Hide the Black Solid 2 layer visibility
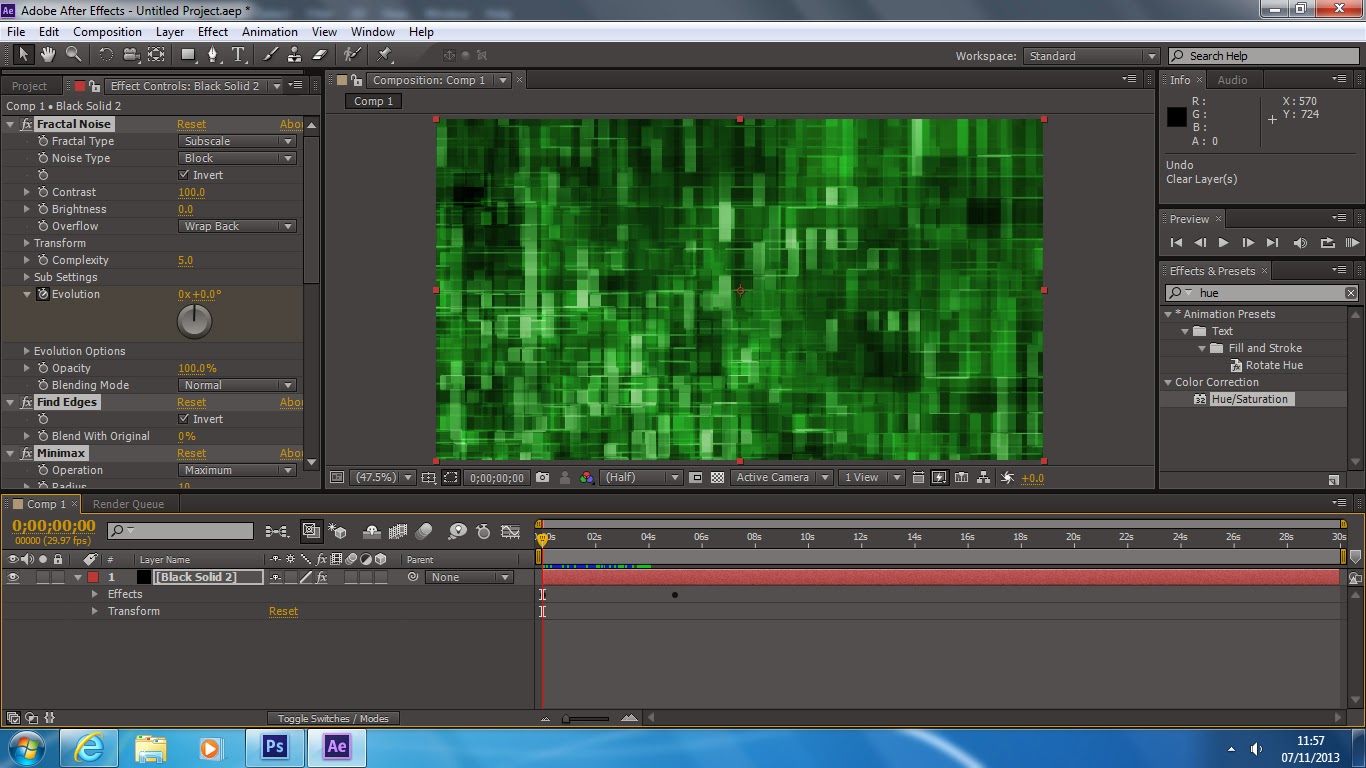The image size is (1366, 768). point(15,577)
